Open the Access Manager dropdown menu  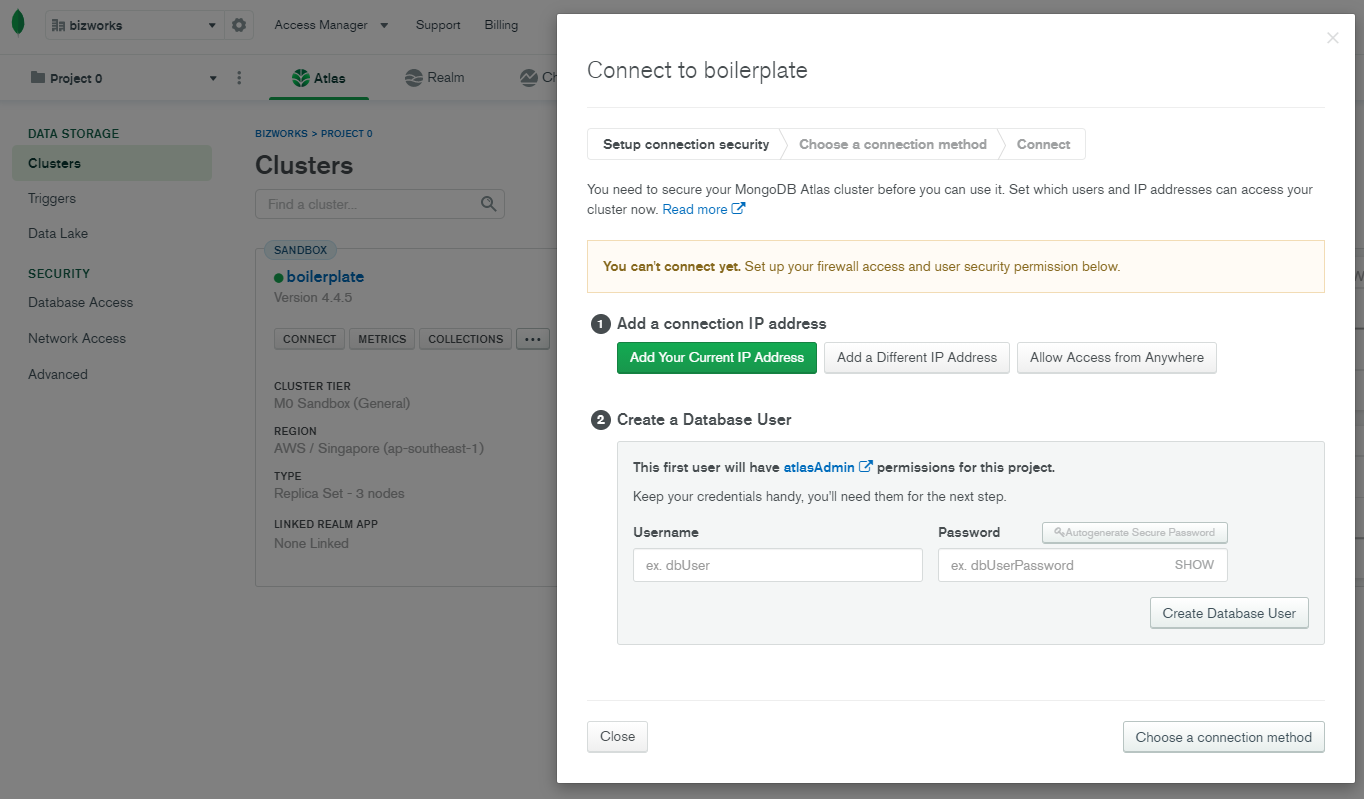click(x=331, y=25)
